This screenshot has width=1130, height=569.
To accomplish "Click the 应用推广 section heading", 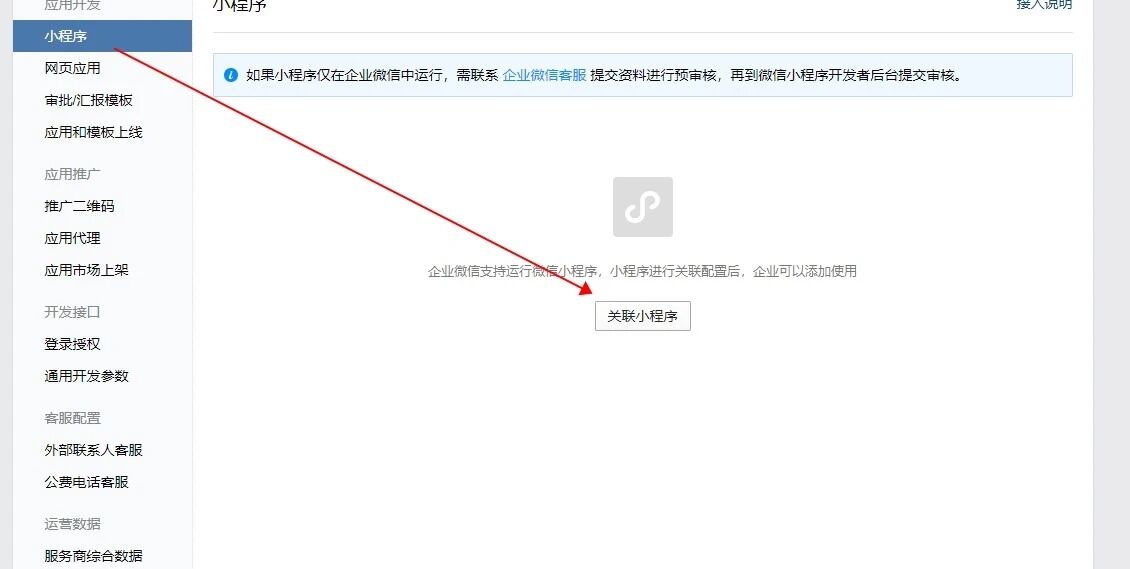I will tap(72, 174).
